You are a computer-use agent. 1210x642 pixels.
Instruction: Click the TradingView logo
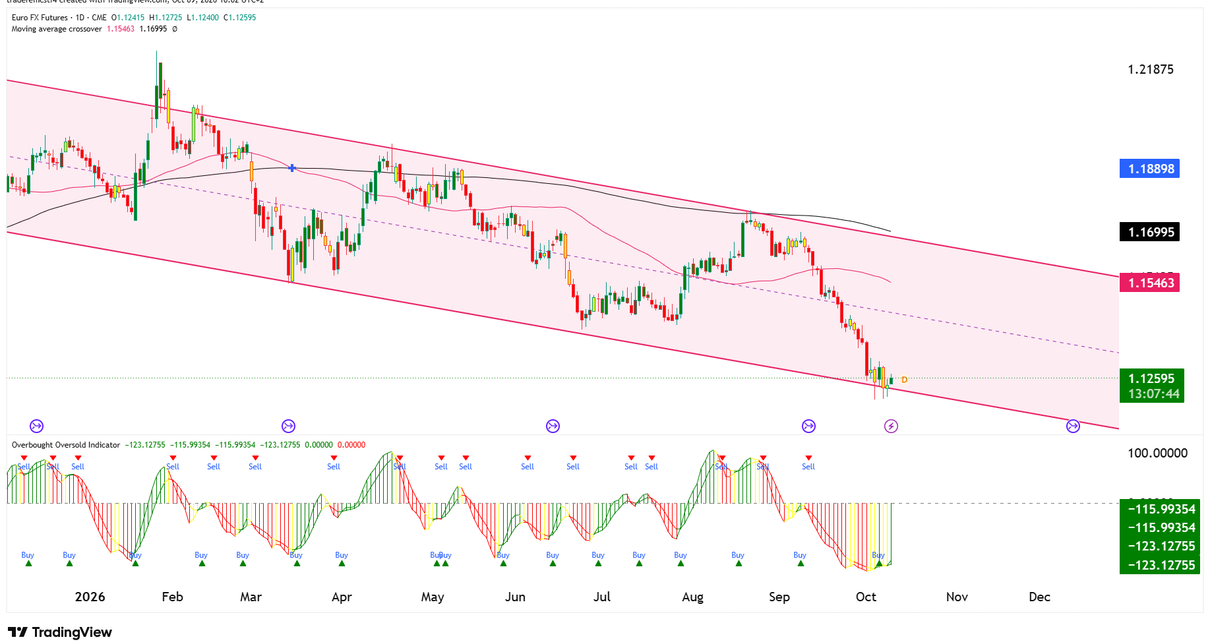click(60, 632)
